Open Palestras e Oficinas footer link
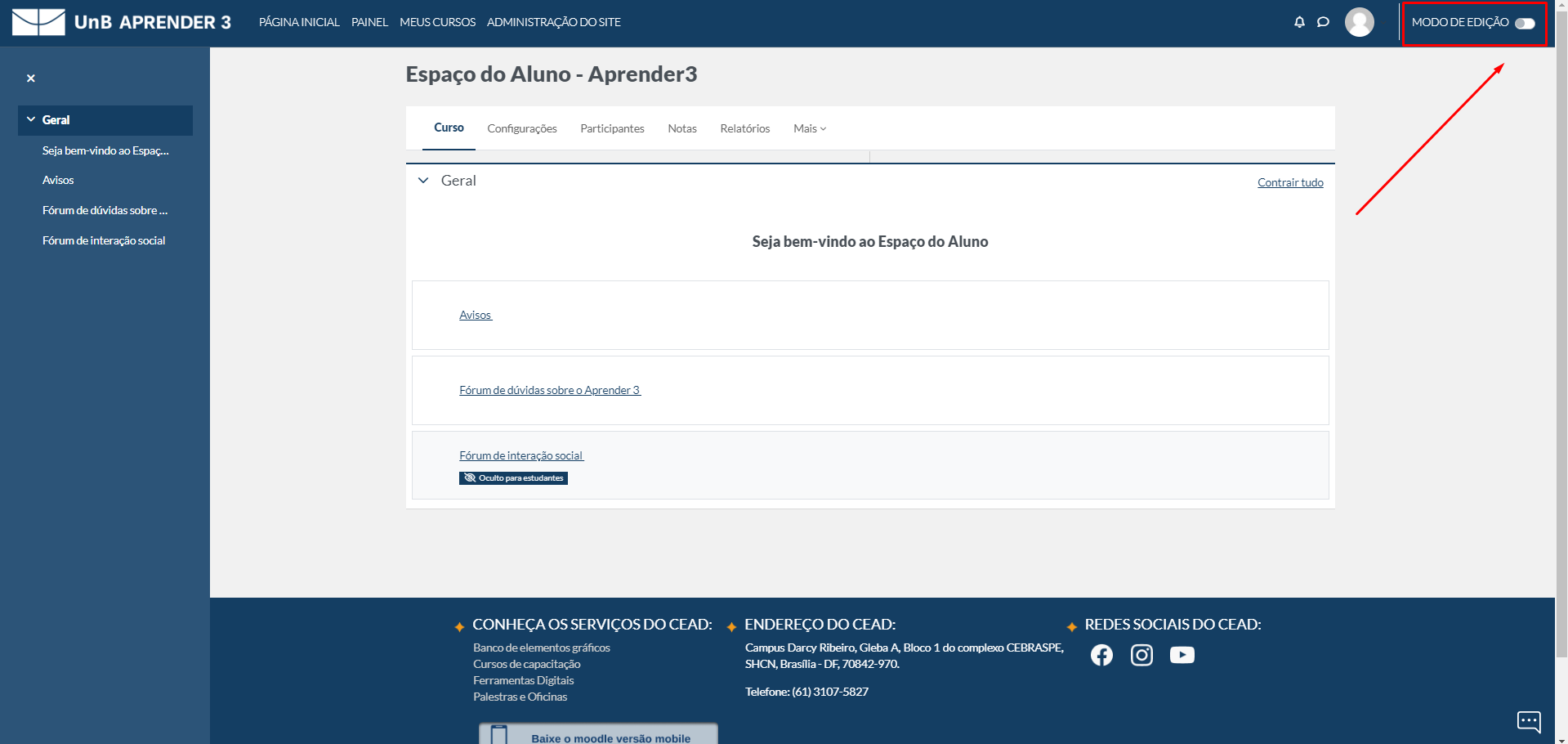The image size is (1568, 744). 520,697
